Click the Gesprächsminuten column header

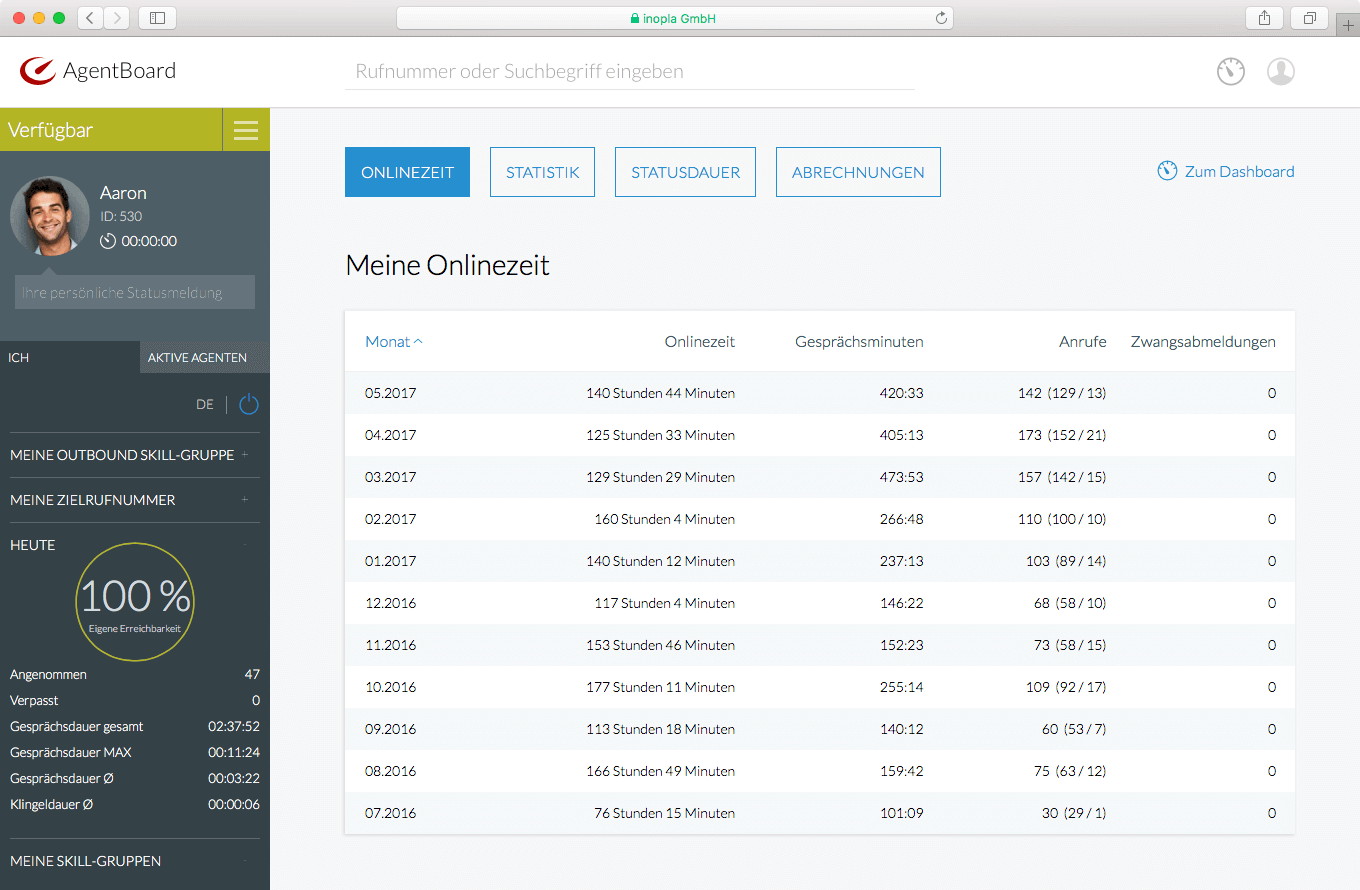tap(859, 341)
